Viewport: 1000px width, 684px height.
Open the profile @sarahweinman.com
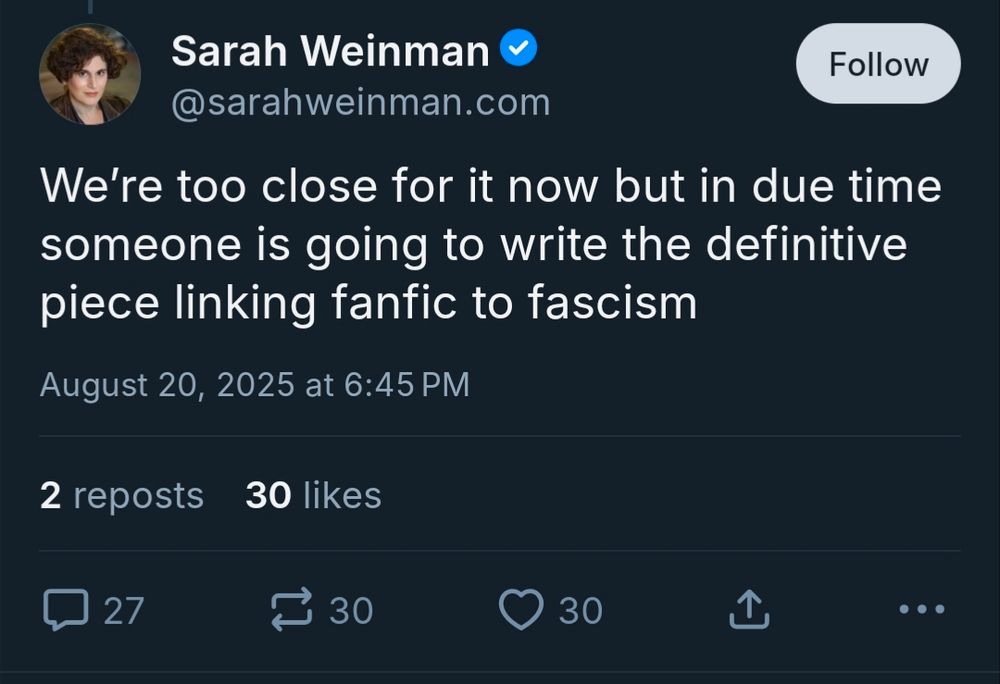[360, 101]
